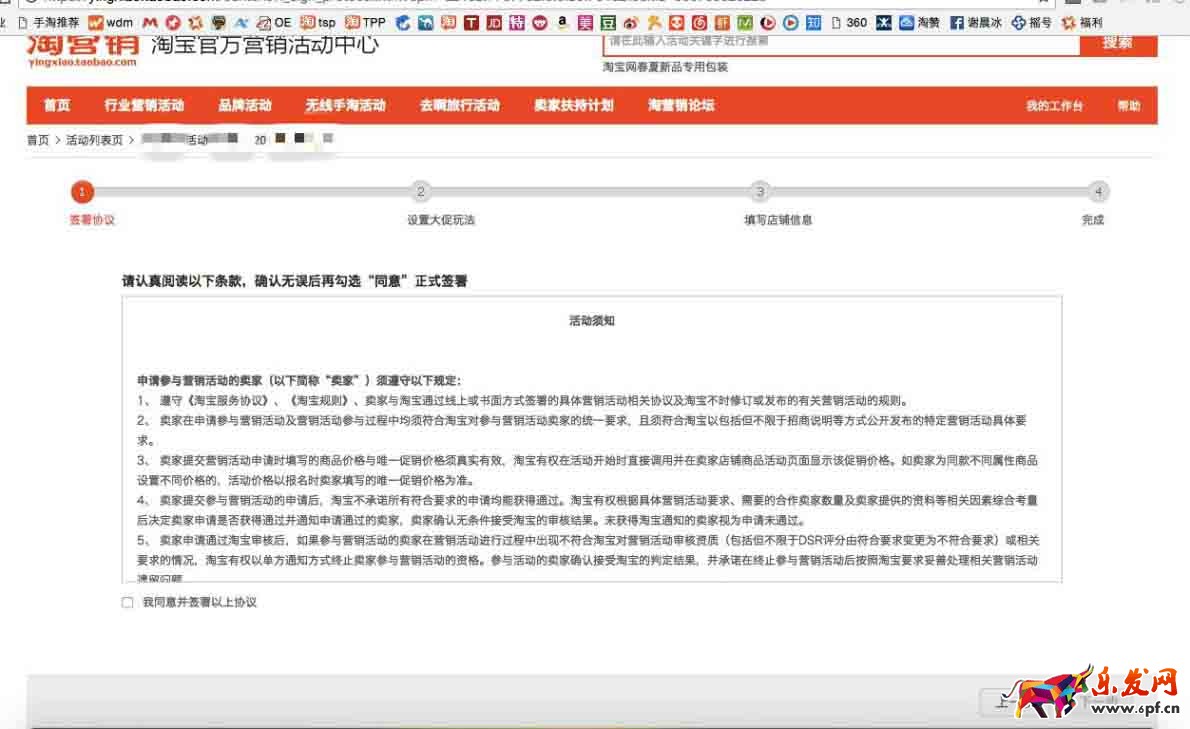Image resolution: width=1190 pixels, height=729 pixels.
Task: Open 我的工作台 in the navigation bar
Action: tap(1054, 106)
